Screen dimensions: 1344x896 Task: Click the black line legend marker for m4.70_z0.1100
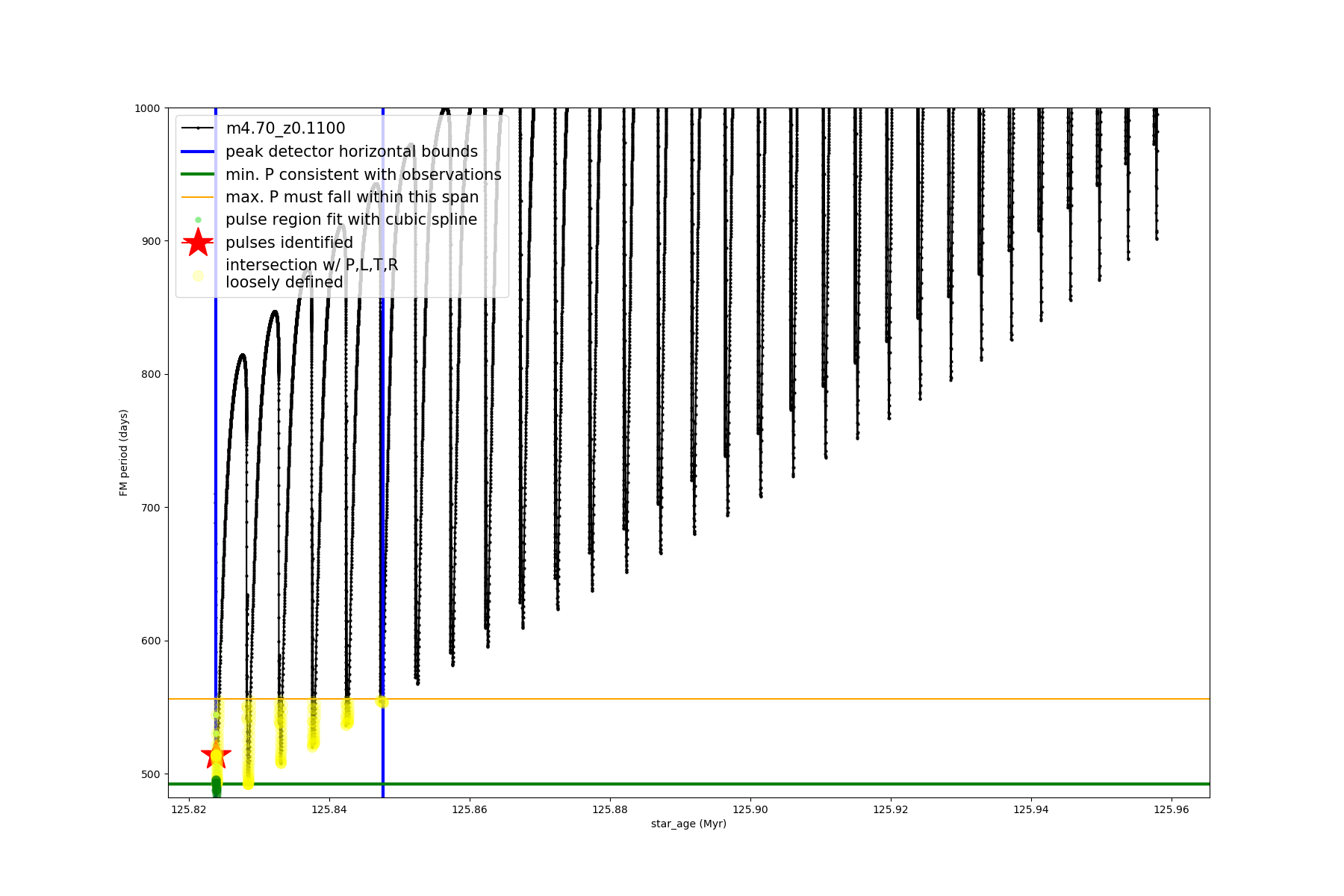pos(198,128)
